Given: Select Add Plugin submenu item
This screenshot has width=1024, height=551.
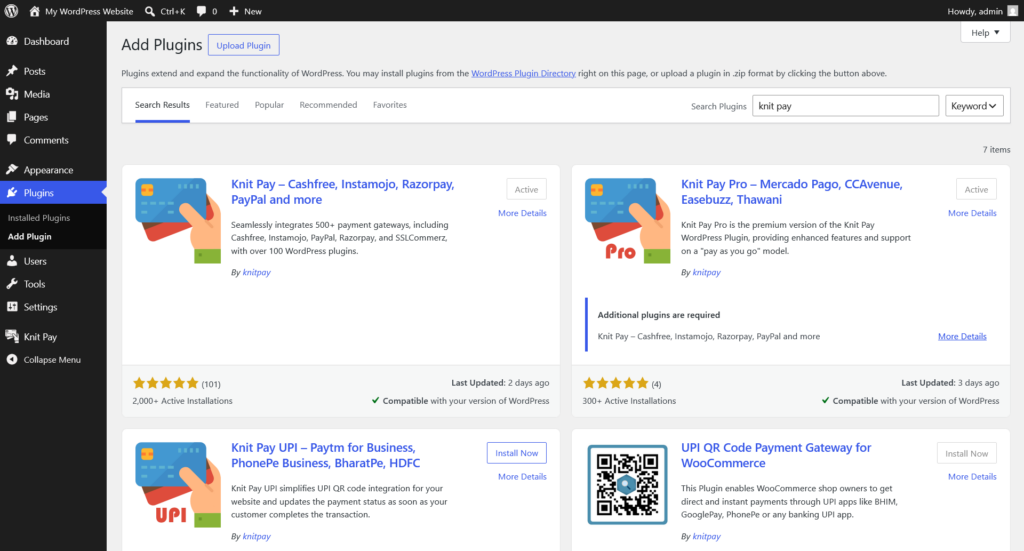Looking at the screenshot, I should click(x=29, y=237).
